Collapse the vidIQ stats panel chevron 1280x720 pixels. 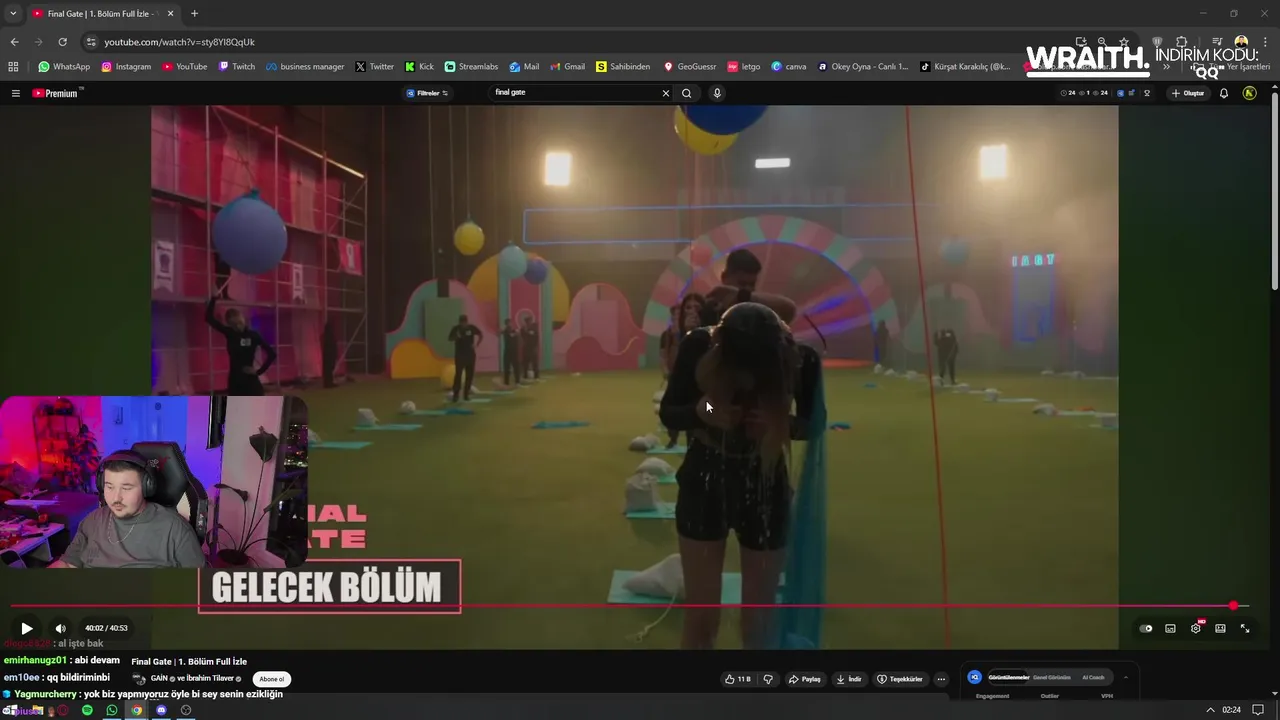pos(1126,677)
